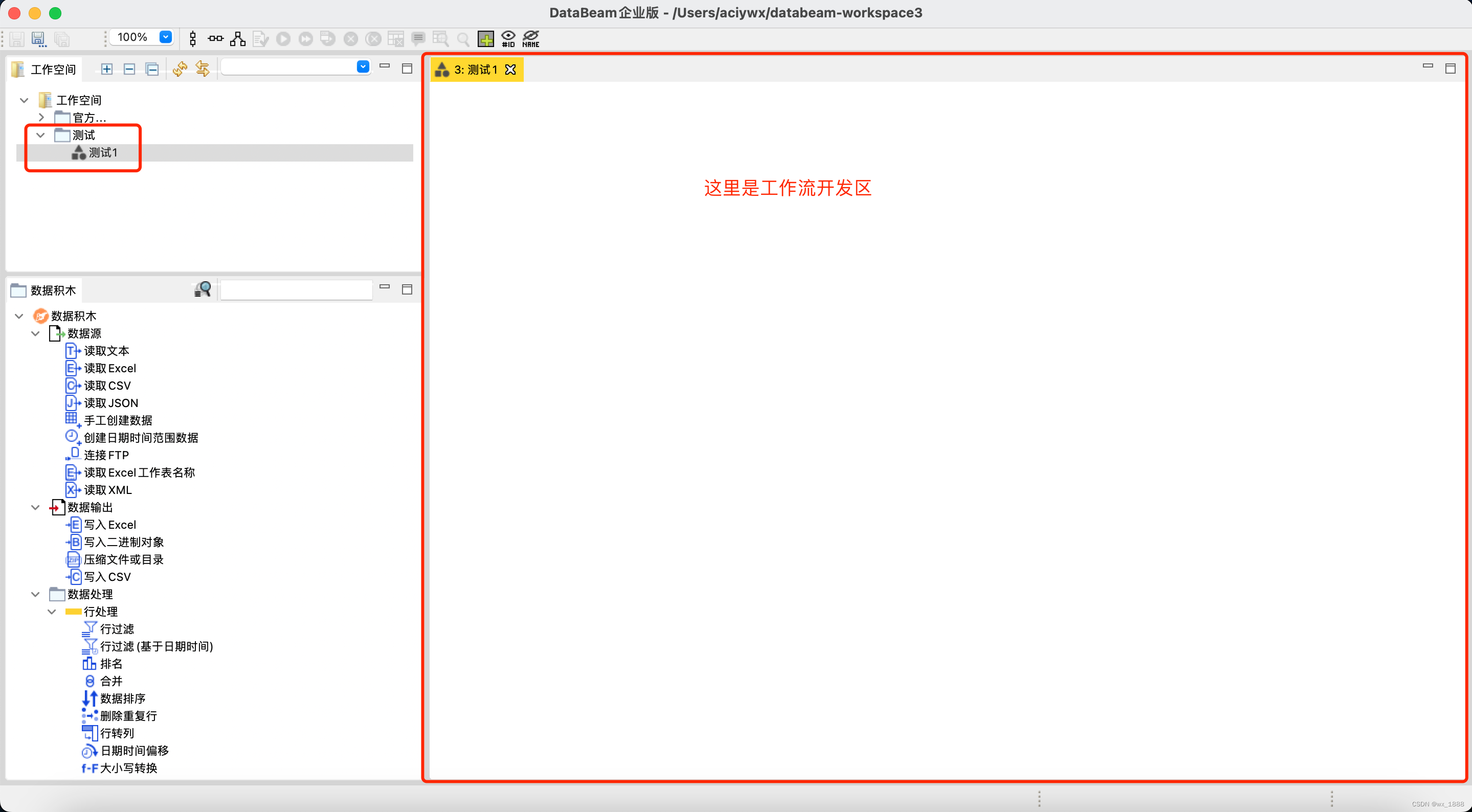
Task: Click the Execute all nodes icon
Action: pyautogui.click(x=306, y=38)
